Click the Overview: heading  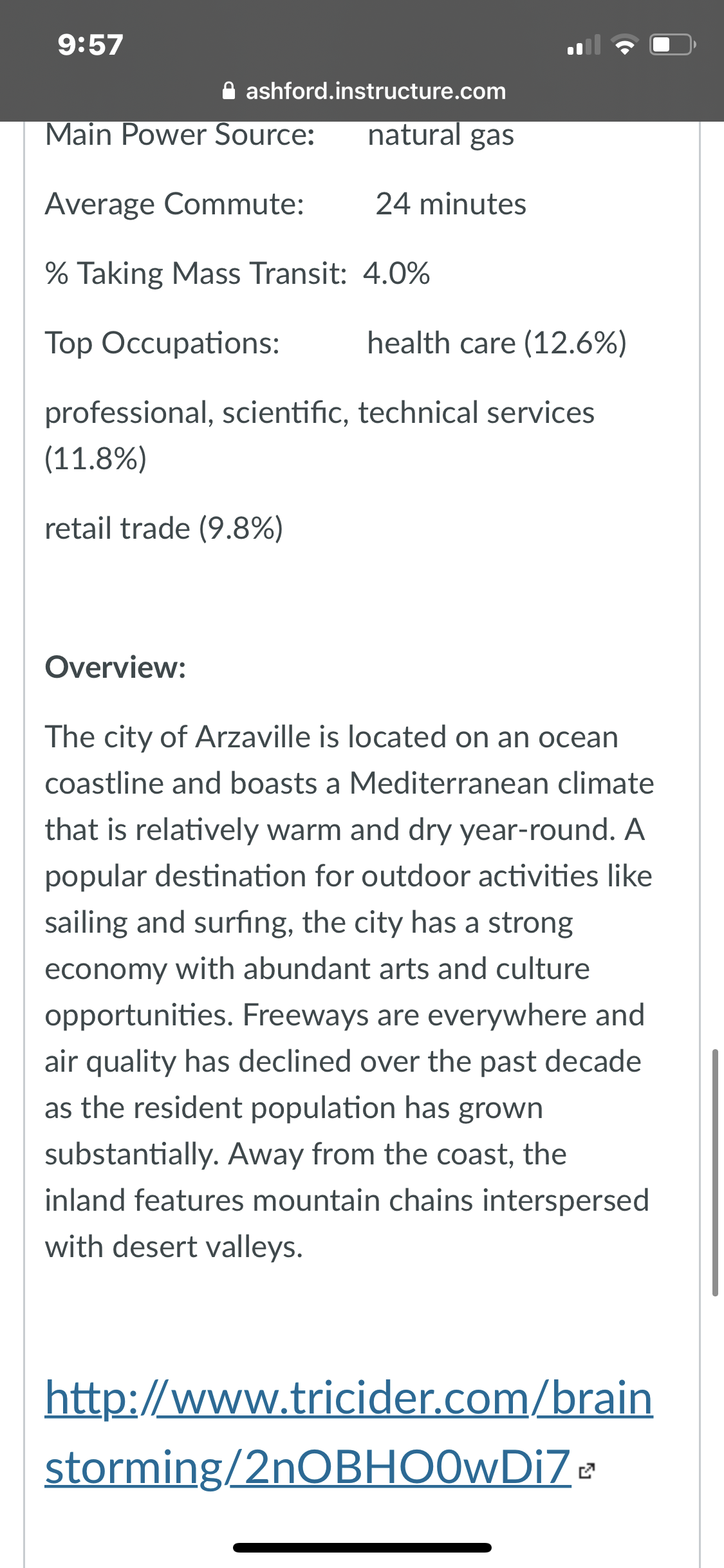point(115,667)
